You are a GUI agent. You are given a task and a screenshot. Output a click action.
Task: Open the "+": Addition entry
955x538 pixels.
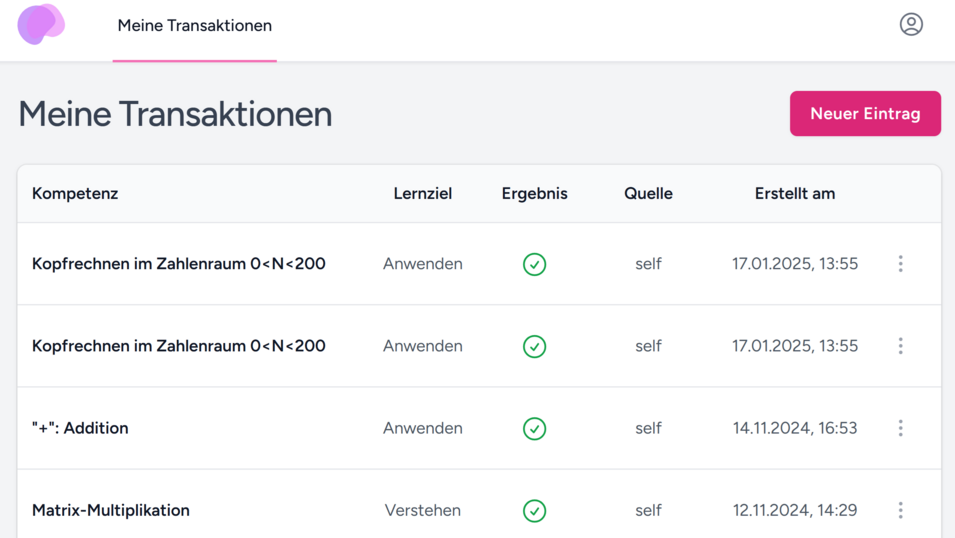80,428
